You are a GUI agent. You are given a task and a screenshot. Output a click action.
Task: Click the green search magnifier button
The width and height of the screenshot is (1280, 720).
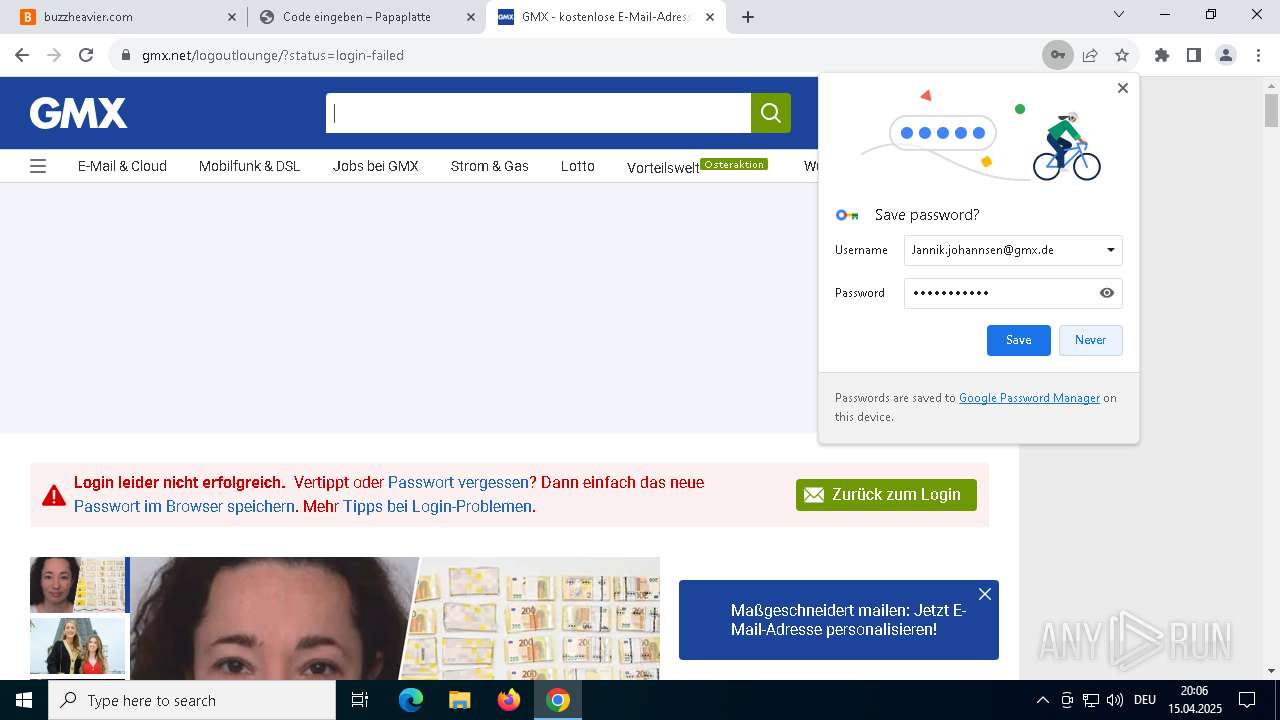click(x=771, y=113)
